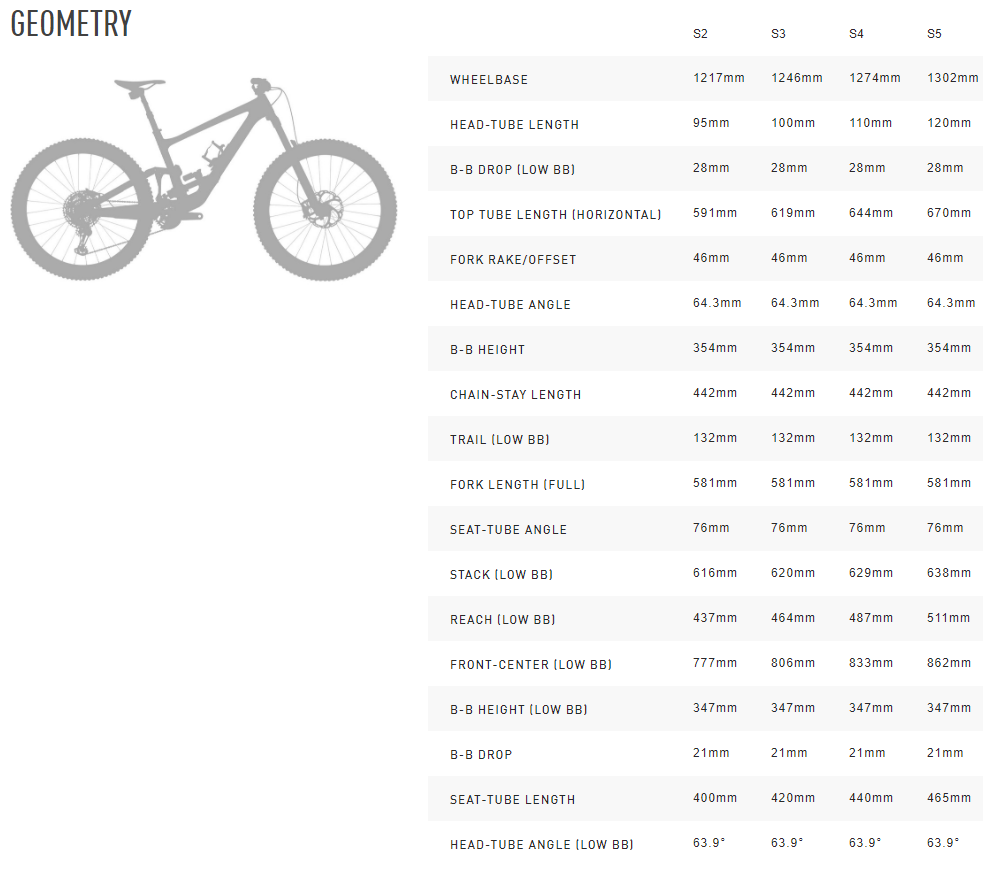Screen dimensions: 997x869
Task: Click the 465mm seat-tube length value
Action: coord(949,798)
